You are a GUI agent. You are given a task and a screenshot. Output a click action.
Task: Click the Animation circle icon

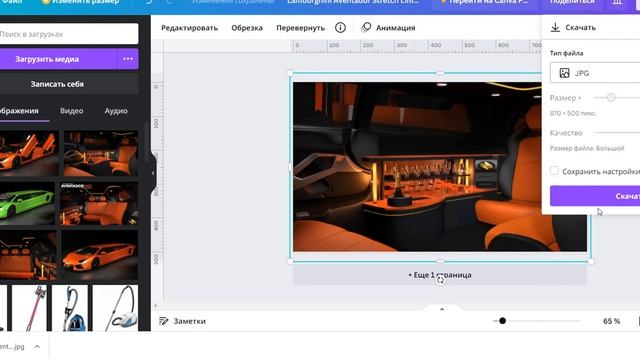(x=366, y=27)
